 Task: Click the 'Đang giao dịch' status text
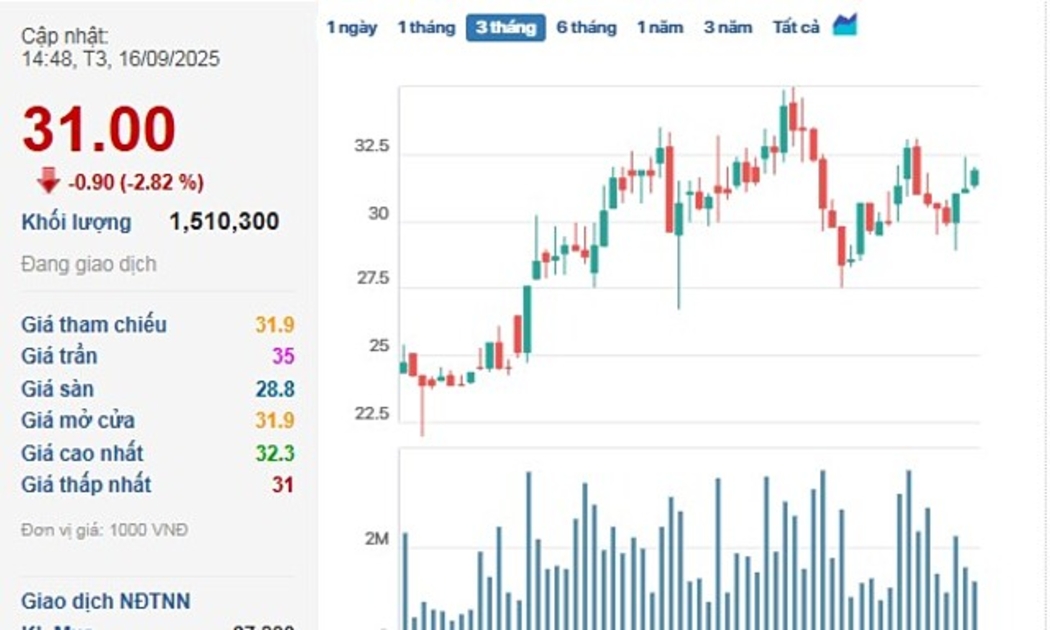click(88, 265)
